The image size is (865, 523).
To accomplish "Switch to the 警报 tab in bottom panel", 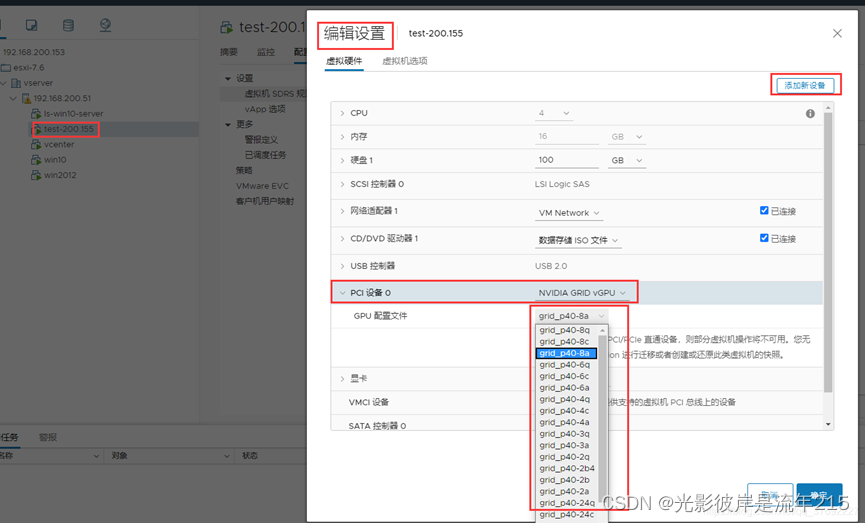I will (x=48, y=437).
